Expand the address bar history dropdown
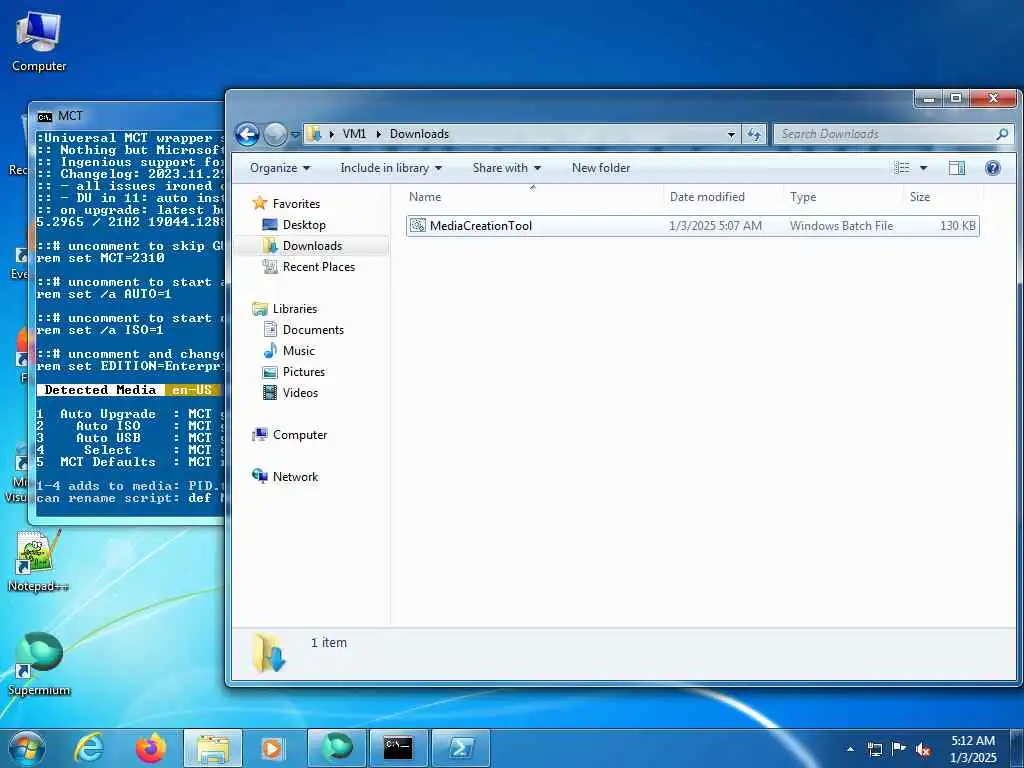This screenshot has width=1024, height=768. 731,135
